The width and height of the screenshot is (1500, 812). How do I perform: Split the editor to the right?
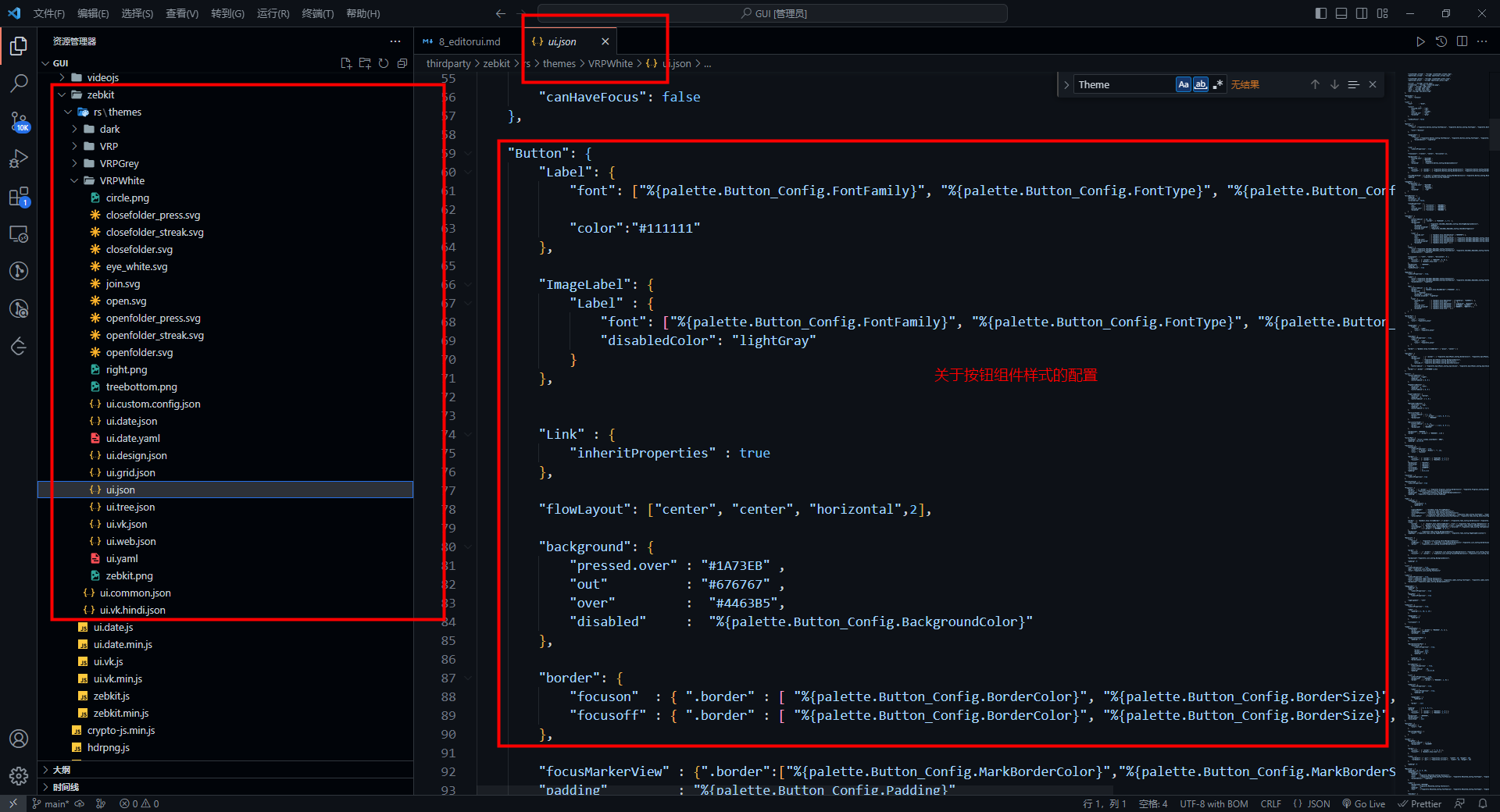tap(1462, 41)
